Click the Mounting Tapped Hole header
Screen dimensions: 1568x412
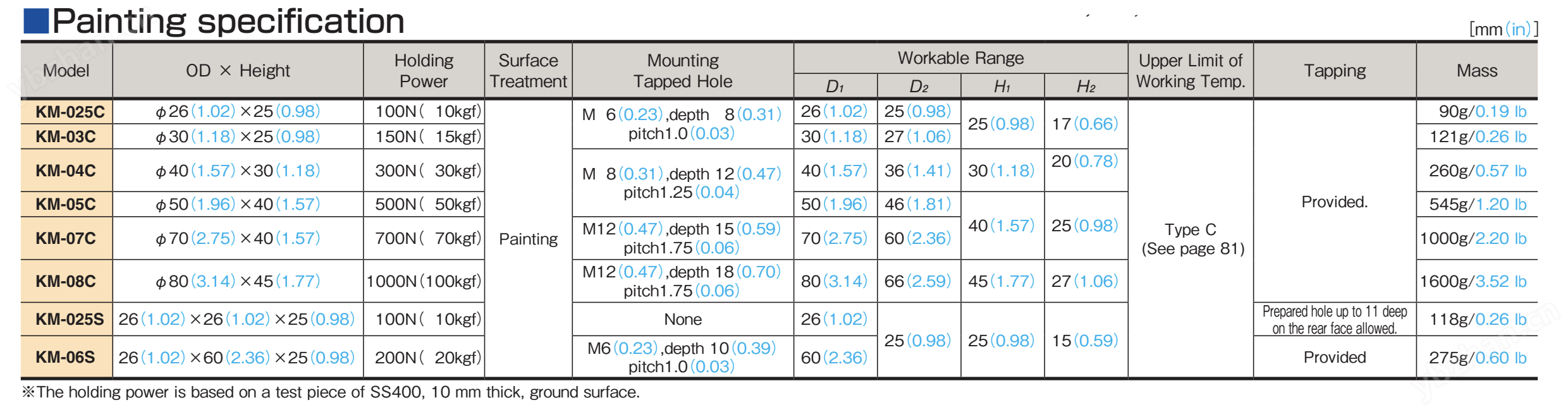point(683,71)
